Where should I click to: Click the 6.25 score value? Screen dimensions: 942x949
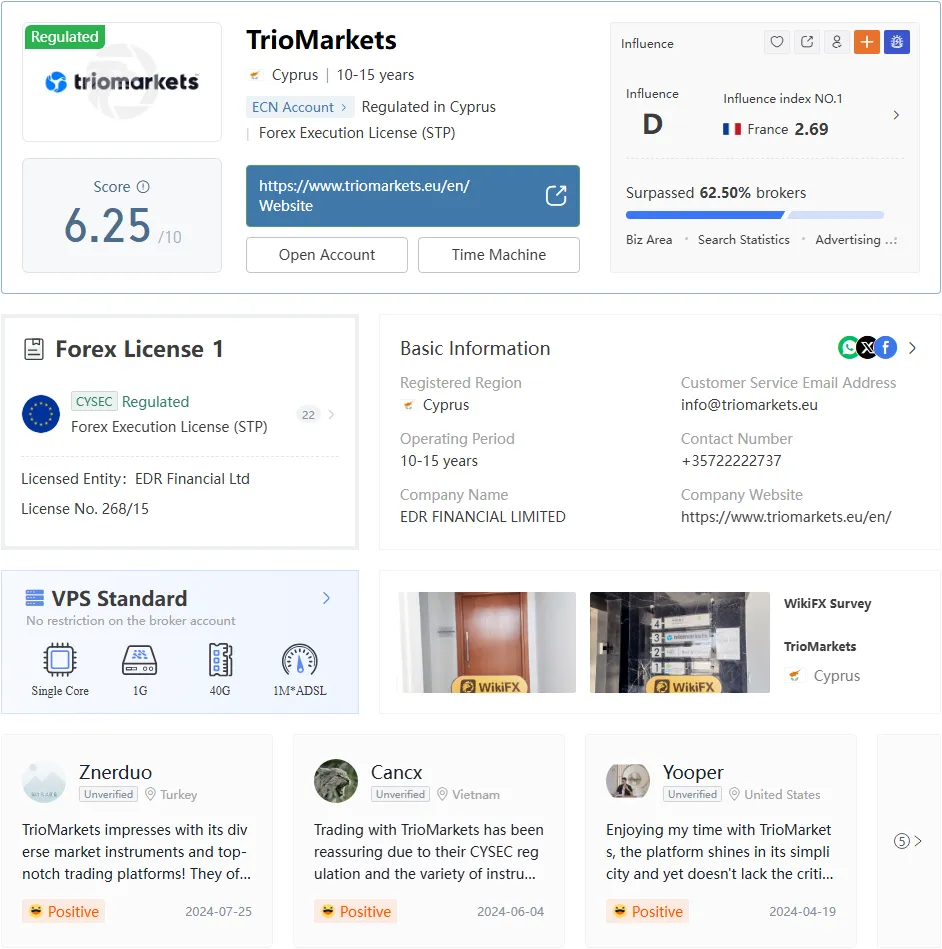tap(107, 225)
